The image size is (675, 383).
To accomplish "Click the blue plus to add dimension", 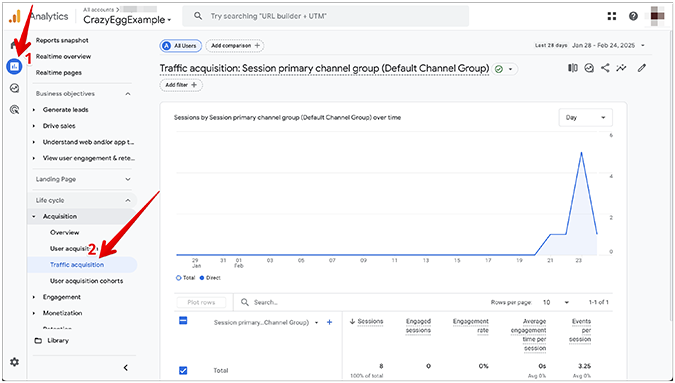I will click(x=330, y=322).
